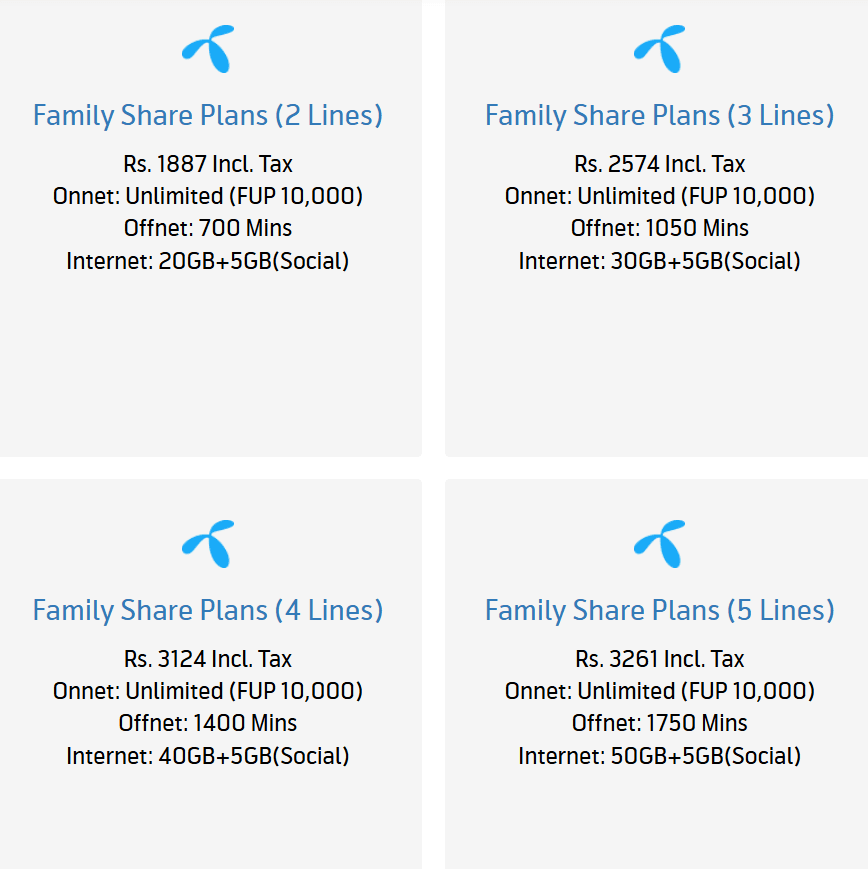Screen dimensions: 868x869
Task: Click the Telenor logo above the 4 Lines plan
Action: [208, 543]
